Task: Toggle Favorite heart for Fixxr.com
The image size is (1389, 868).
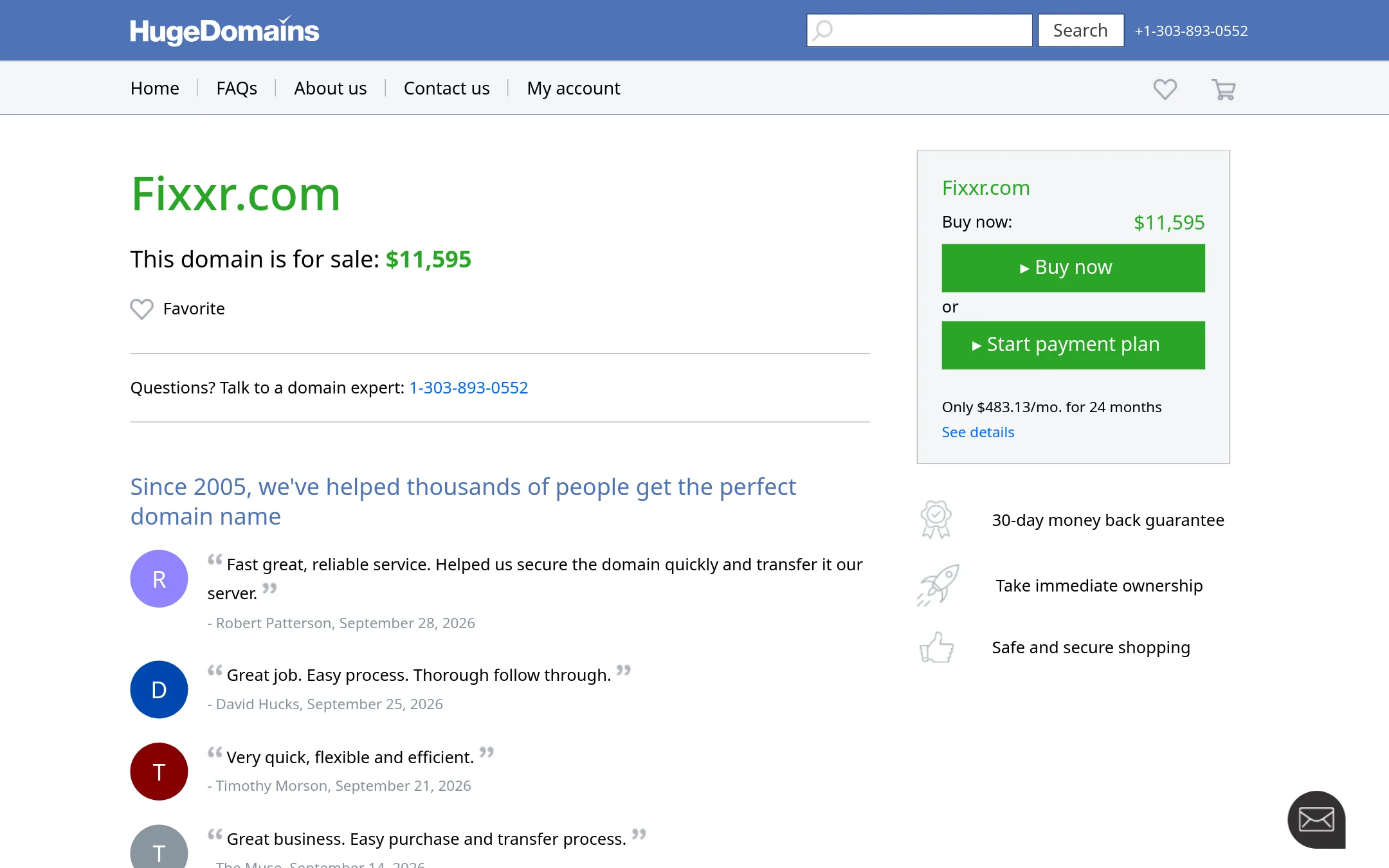Action: click(141, 309)
